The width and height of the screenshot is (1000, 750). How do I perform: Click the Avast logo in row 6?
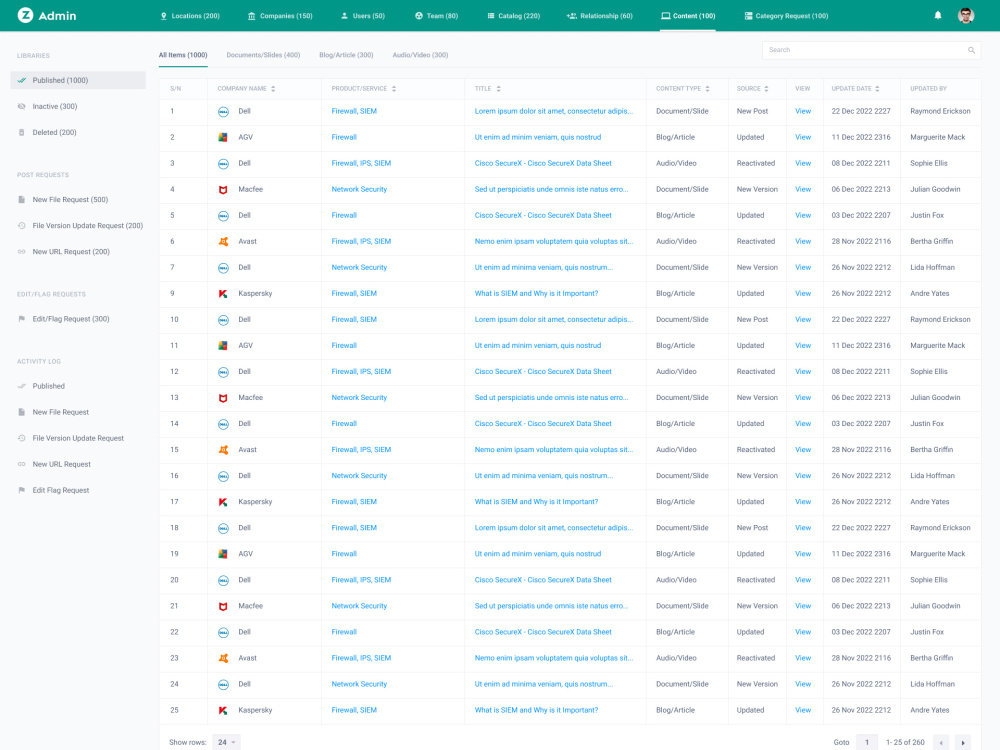pyautogui.click(x=223, y=242)
